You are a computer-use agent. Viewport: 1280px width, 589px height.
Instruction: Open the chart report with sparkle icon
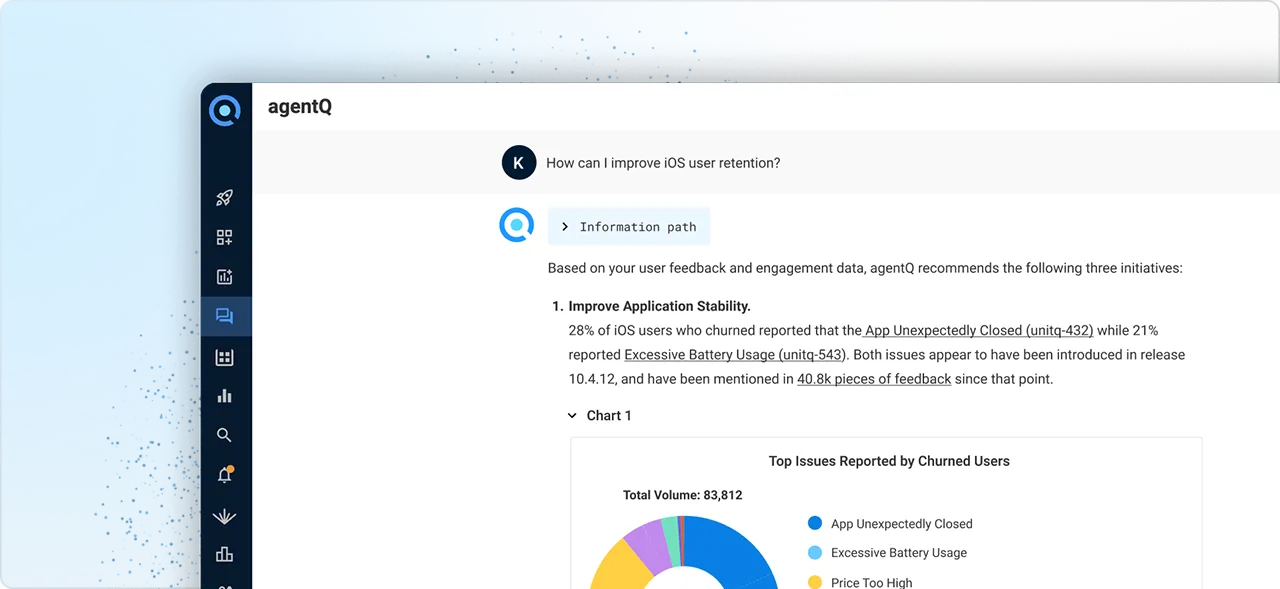[x=225, y=277]
